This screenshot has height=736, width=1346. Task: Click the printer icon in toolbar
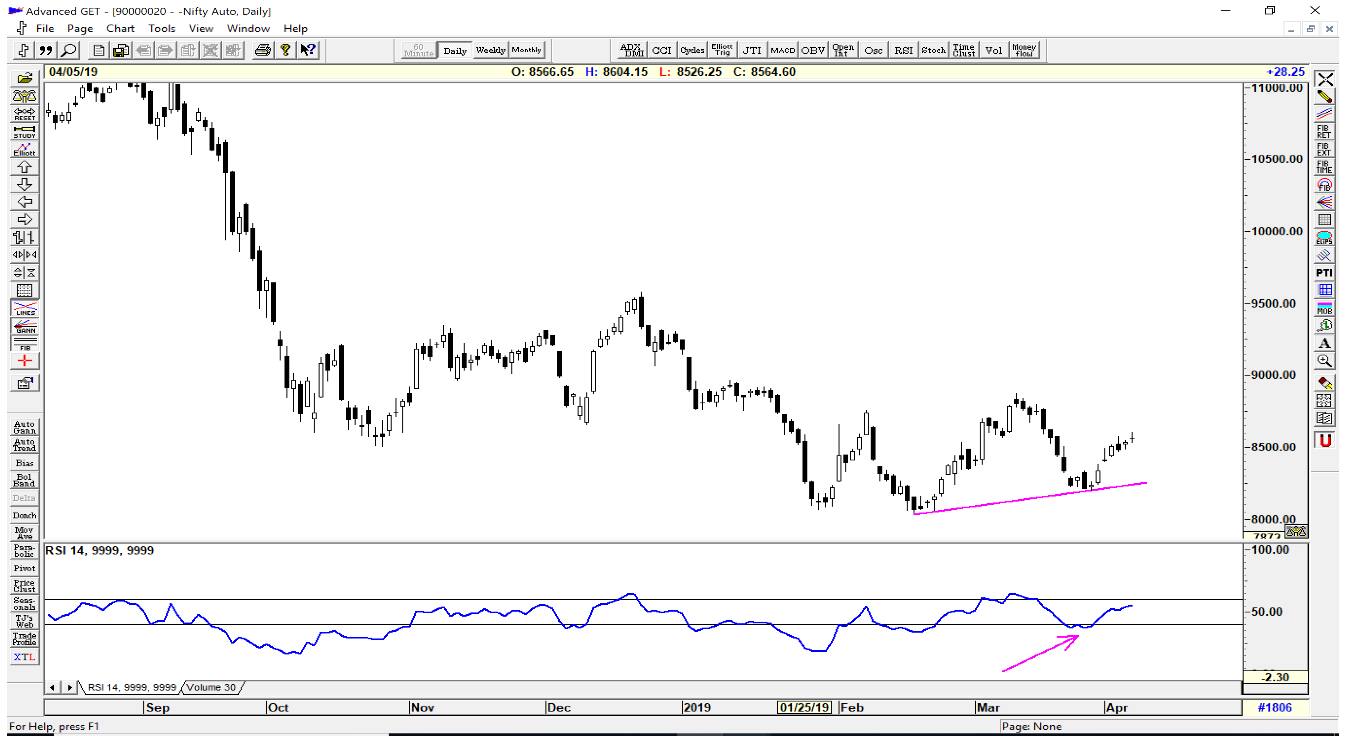click(x=261, y=51)
